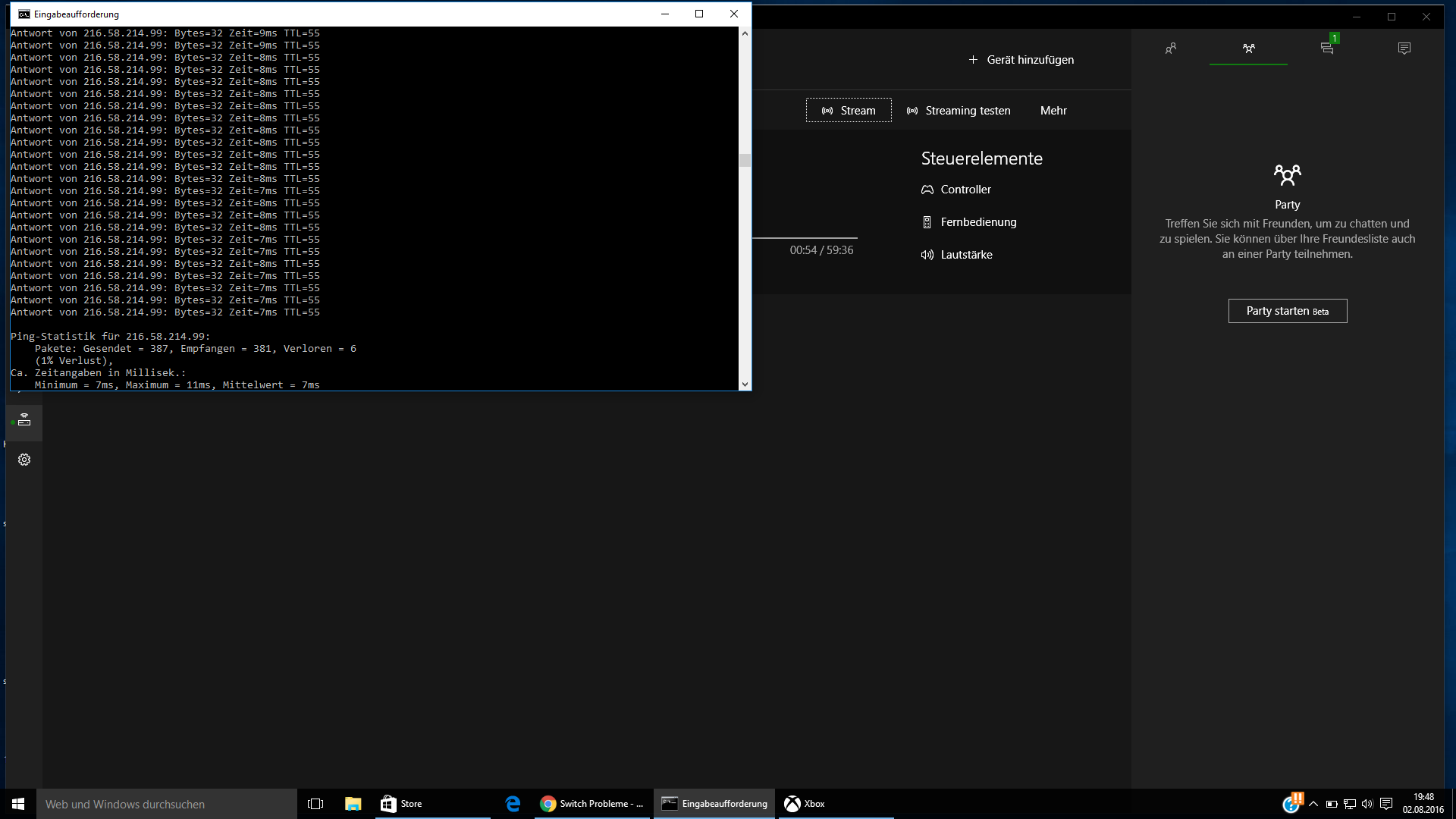Expand the Mehr menu
The width and height of the screenshot is (1456, 819).
[x=1053, y=111]
